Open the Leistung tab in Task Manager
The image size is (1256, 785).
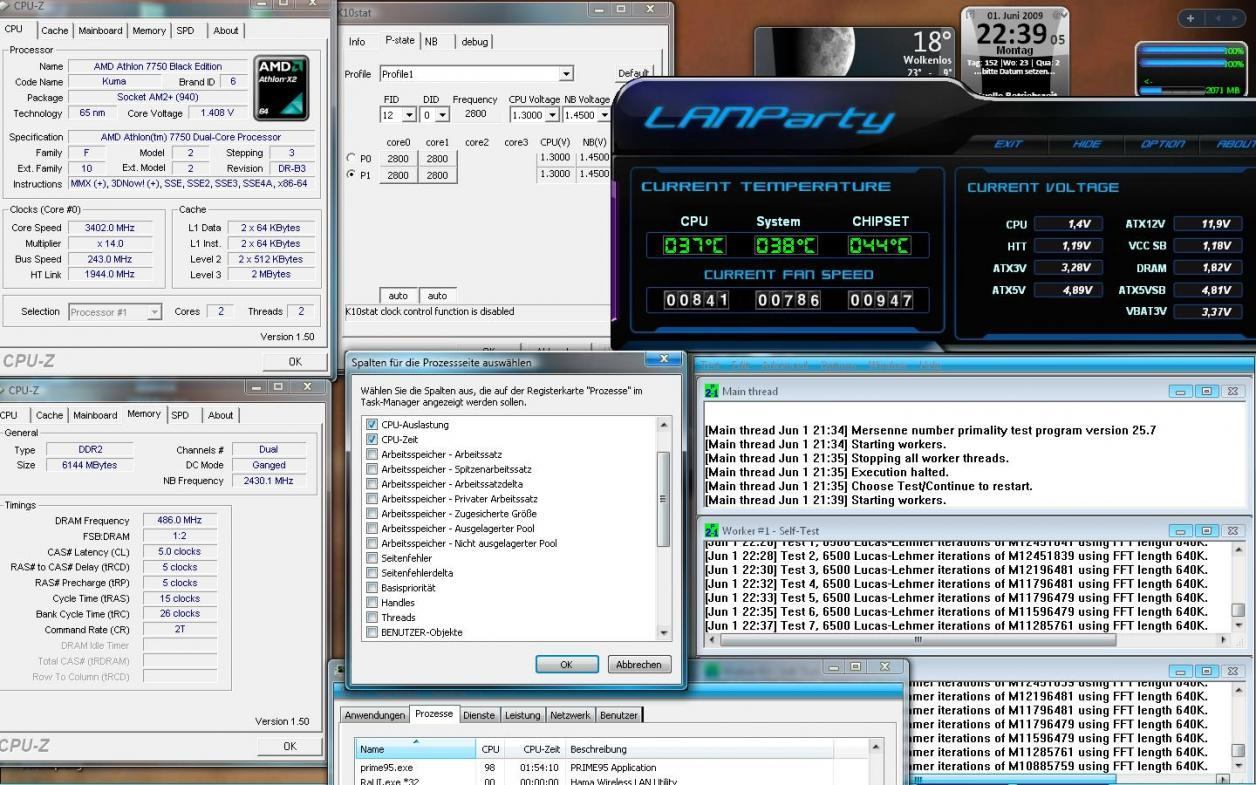(522, 715)
